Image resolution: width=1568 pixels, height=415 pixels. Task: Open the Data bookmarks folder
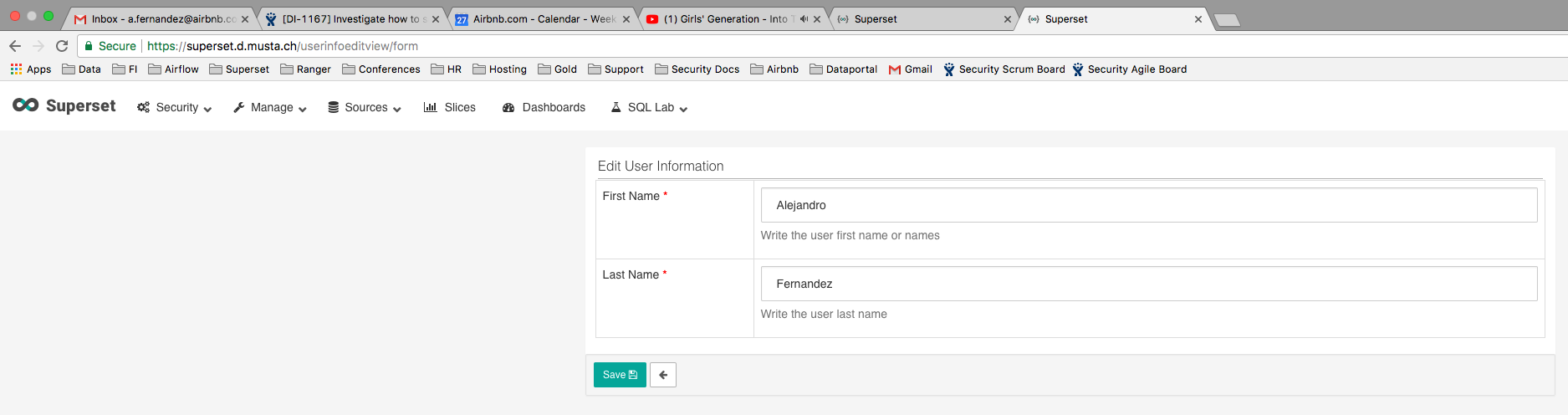coord(82,69)
